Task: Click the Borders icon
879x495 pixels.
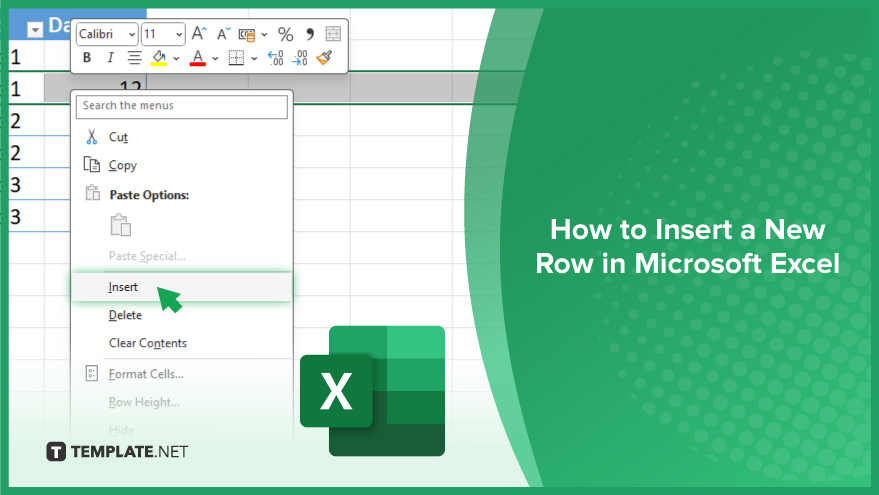Action: 236,58
